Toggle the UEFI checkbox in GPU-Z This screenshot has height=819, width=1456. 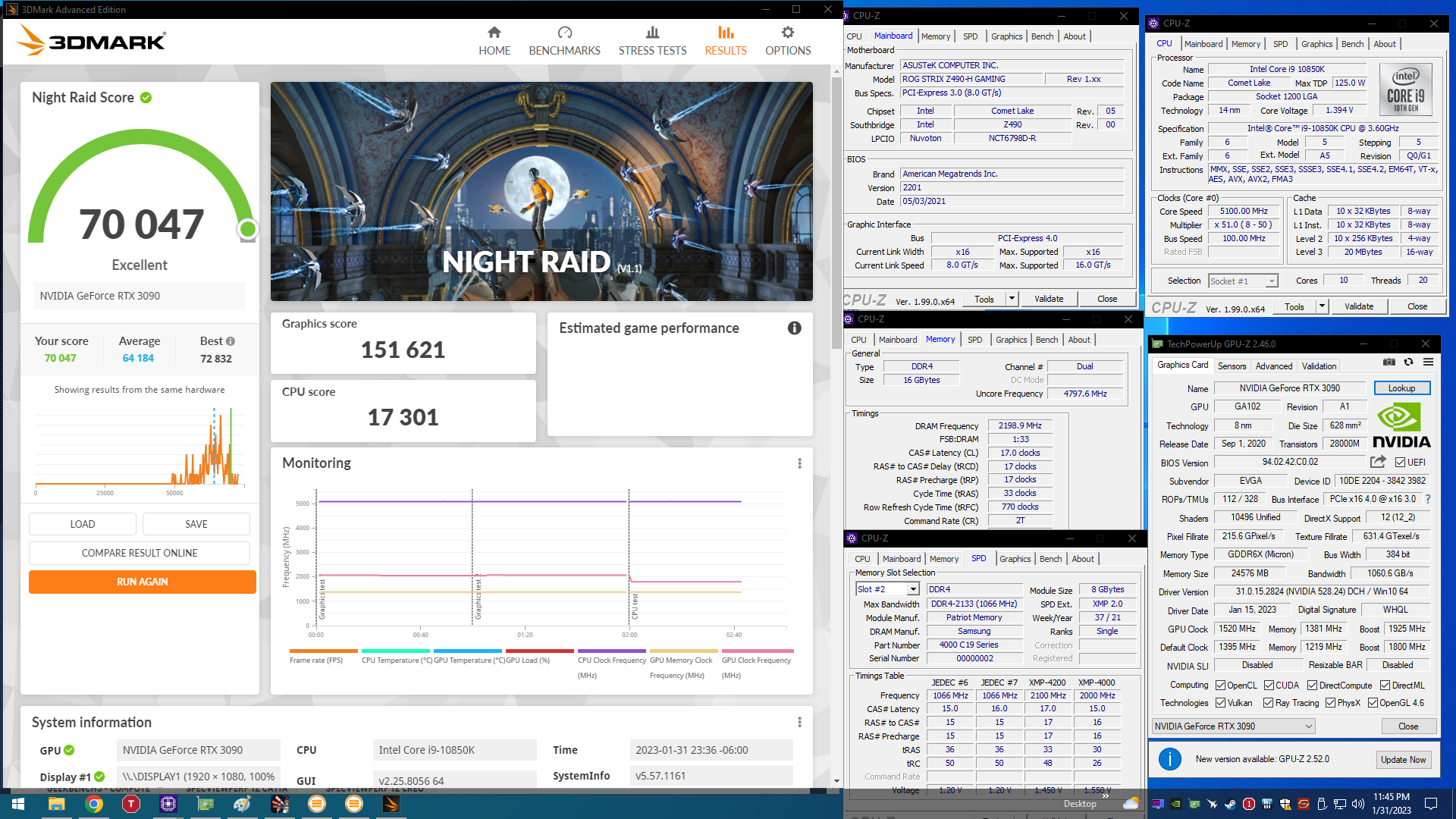(1400, 462)
